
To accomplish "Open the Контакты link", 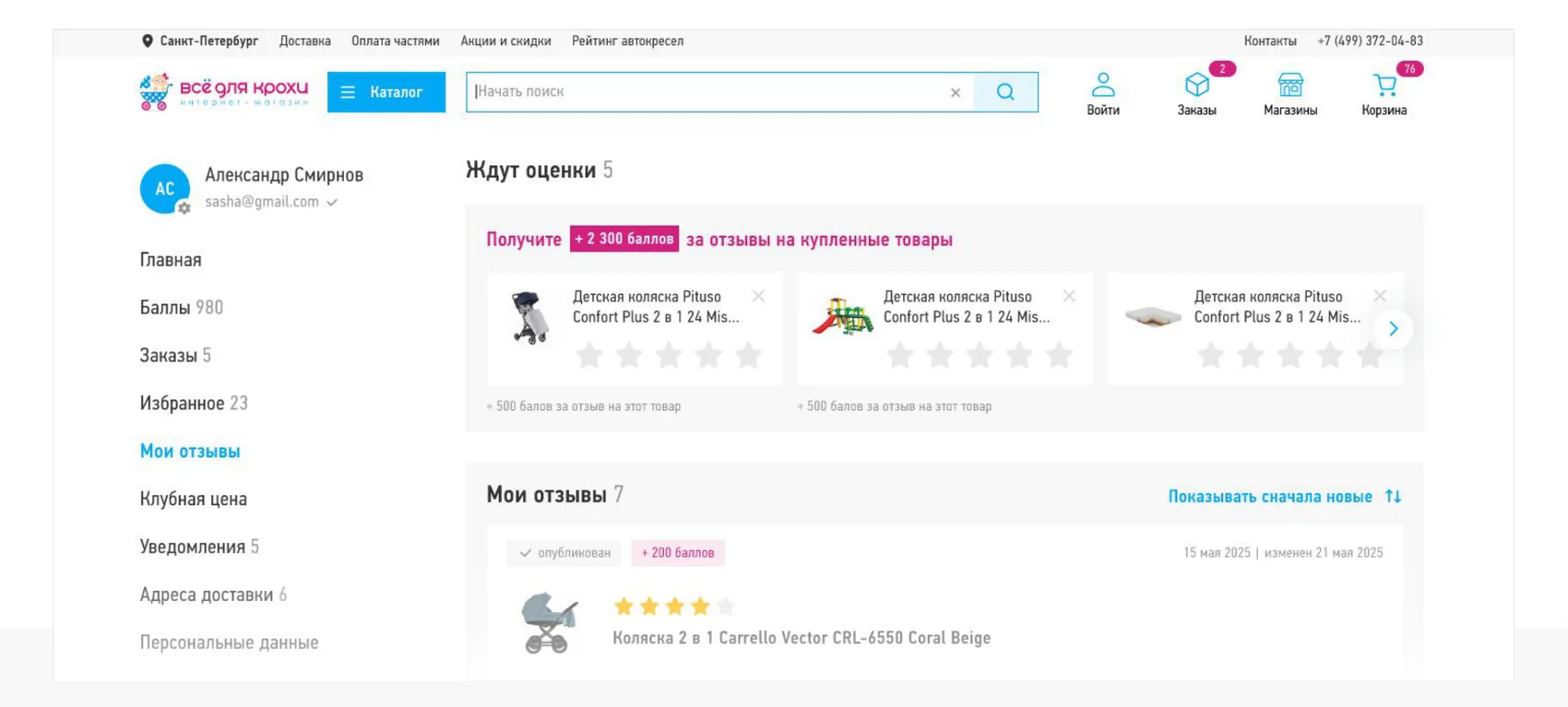I will pyautogui.click(x=1270, y=41).
